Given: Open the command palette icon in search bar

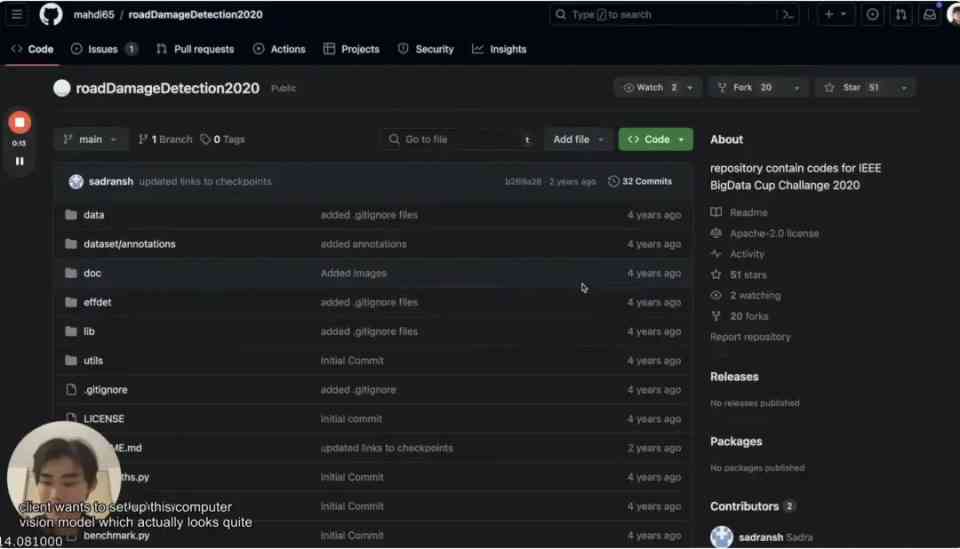Looking at the screenshot, I should [788, 15].
